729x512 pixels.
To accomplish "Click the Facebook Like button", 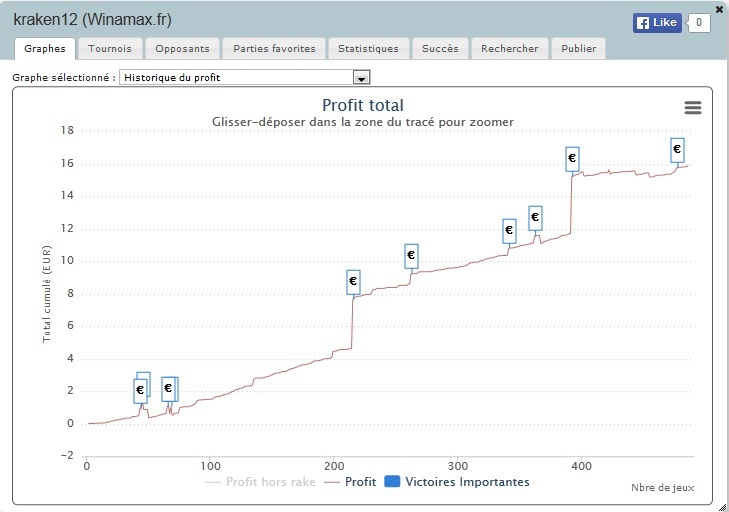I will click(x=657, y=22).
